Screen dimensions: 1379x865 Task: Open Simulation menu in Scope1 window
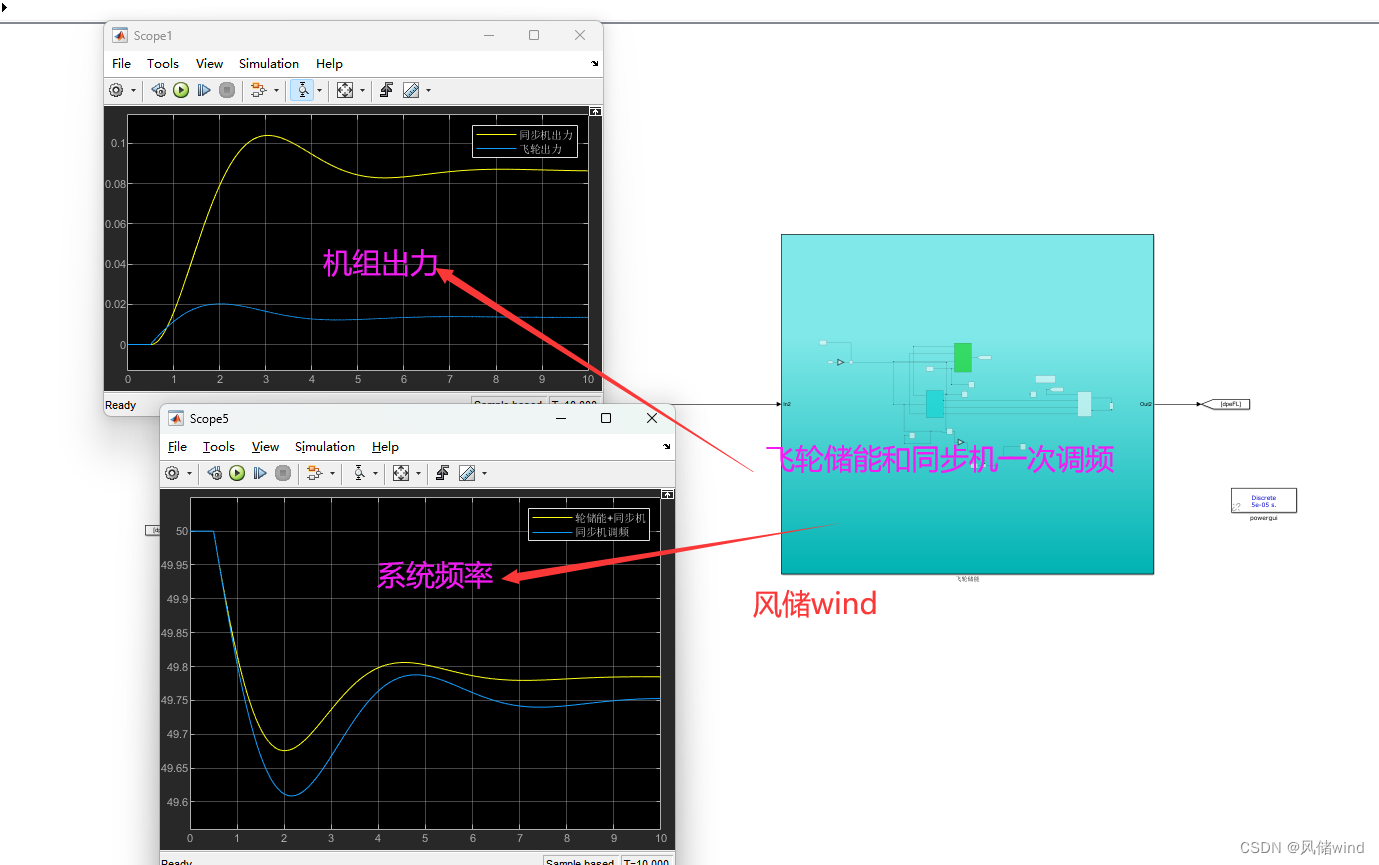pyautogui.click(x=269, y=63)
